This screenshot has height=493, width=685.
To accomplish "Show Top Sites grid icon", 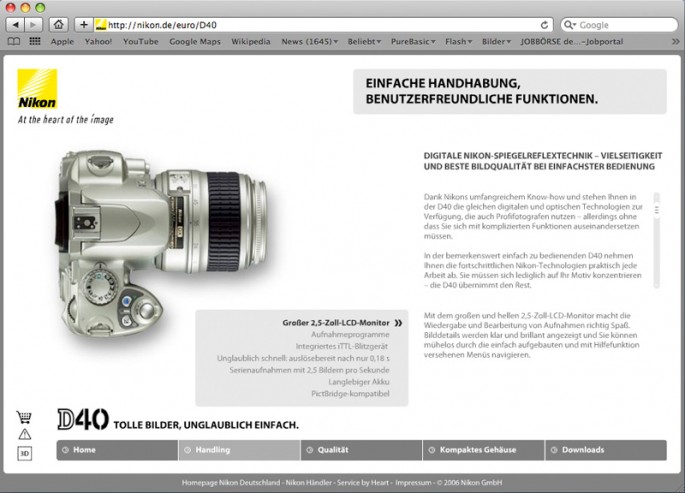I will tap(35, 41).
